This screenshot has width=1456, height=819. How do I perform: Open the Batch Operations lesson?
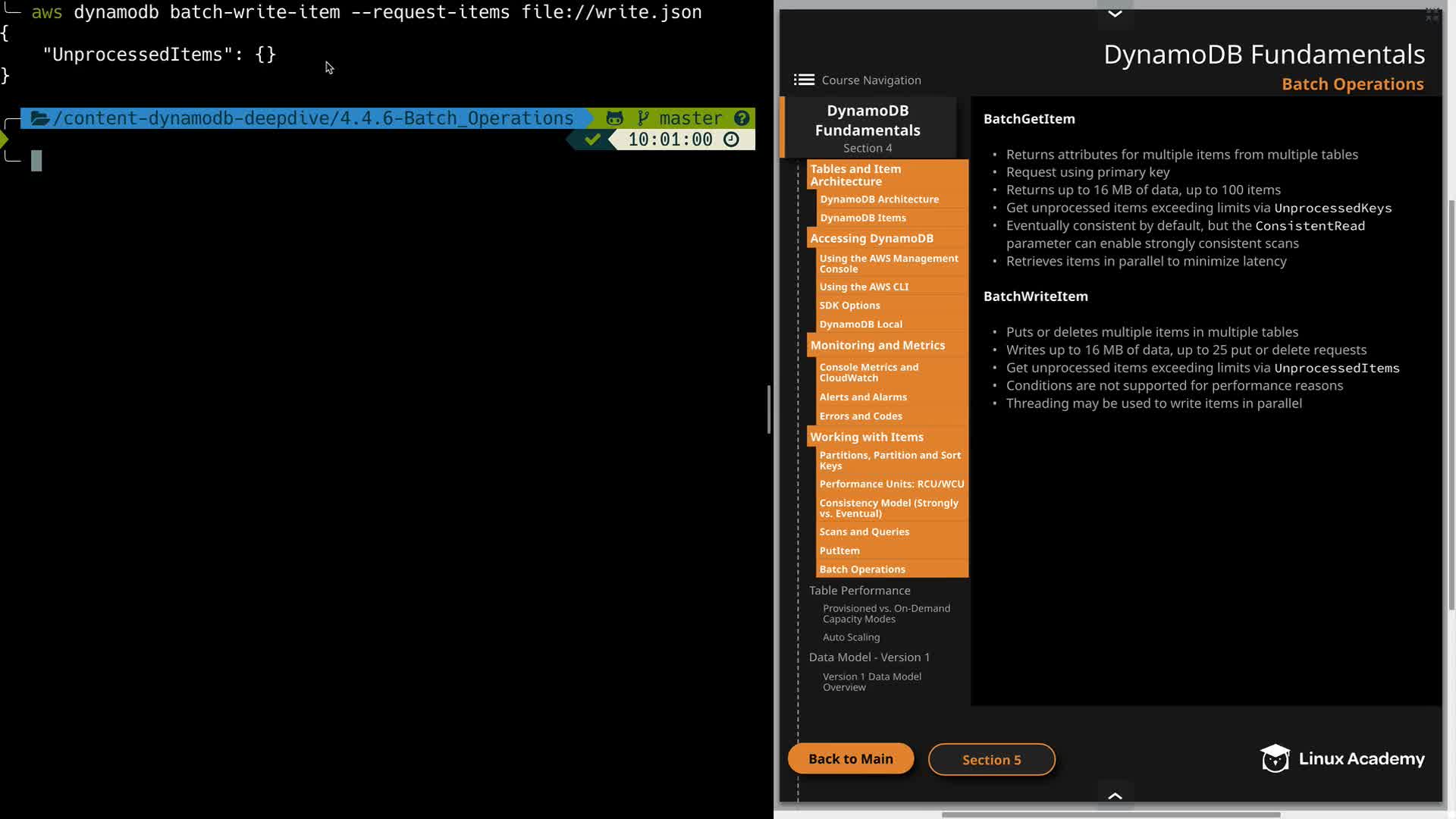(862, 569)
